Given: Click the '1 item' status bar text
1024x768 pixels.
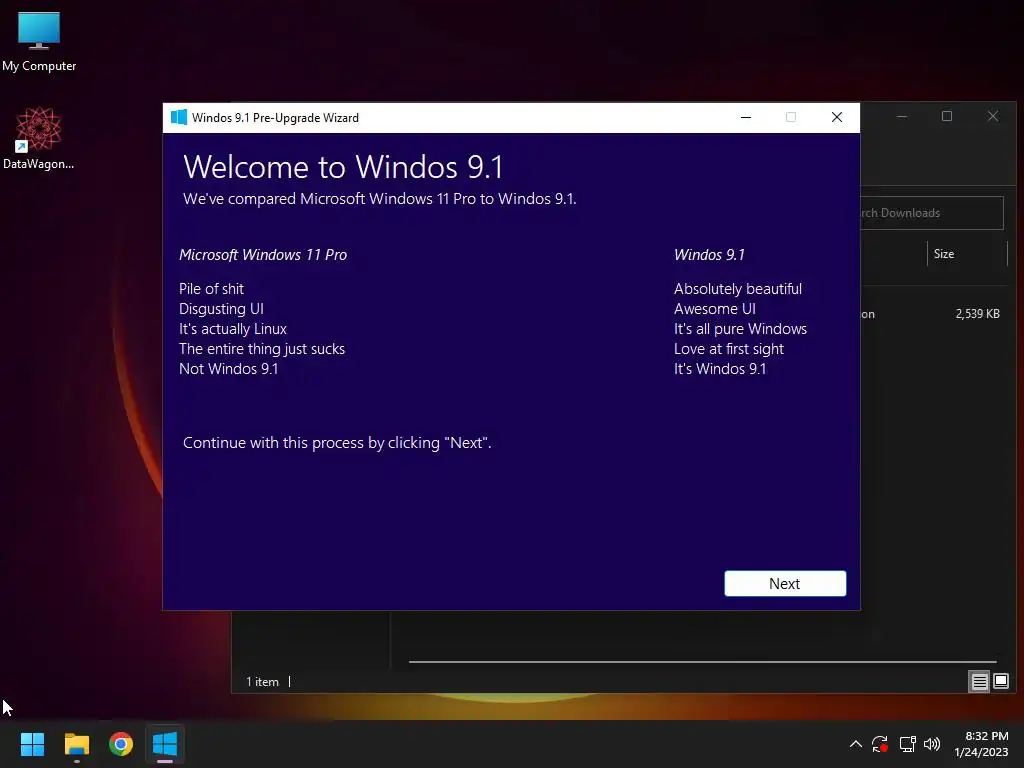Looking at the screenshot, I should [x=263, y=682].
